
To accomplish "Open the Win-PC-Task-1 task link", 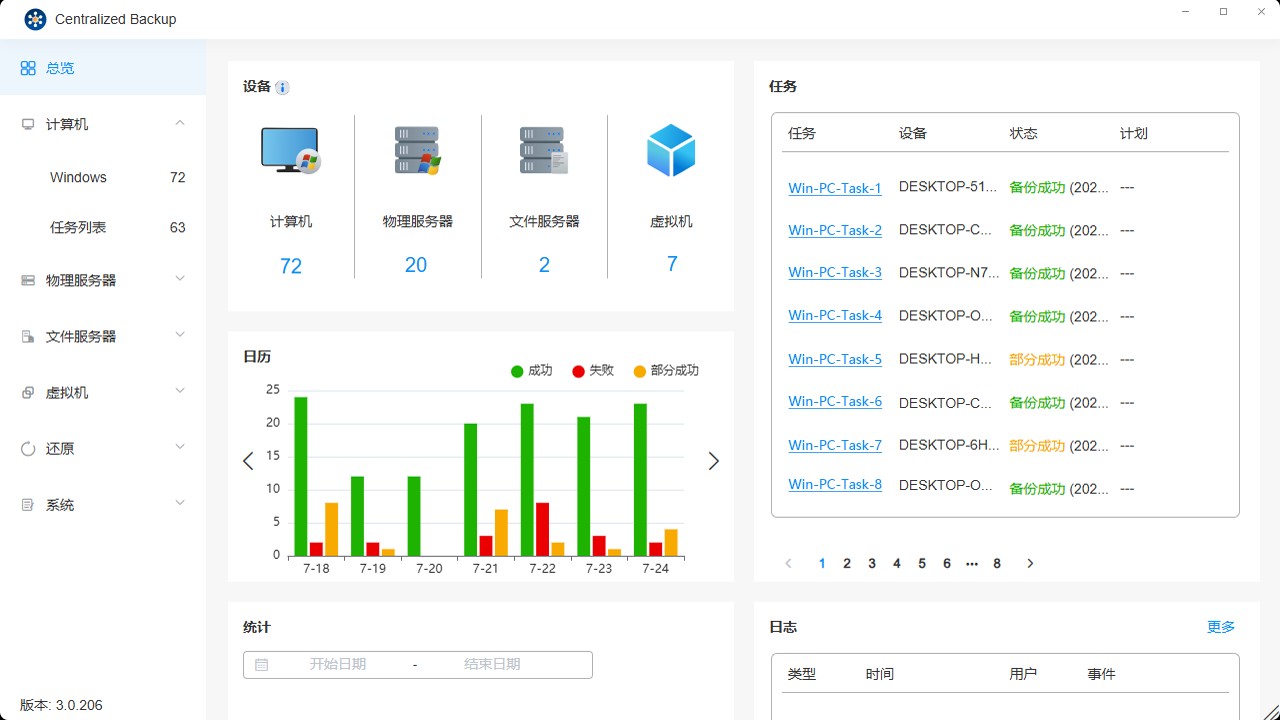I will tap(835, 187).
